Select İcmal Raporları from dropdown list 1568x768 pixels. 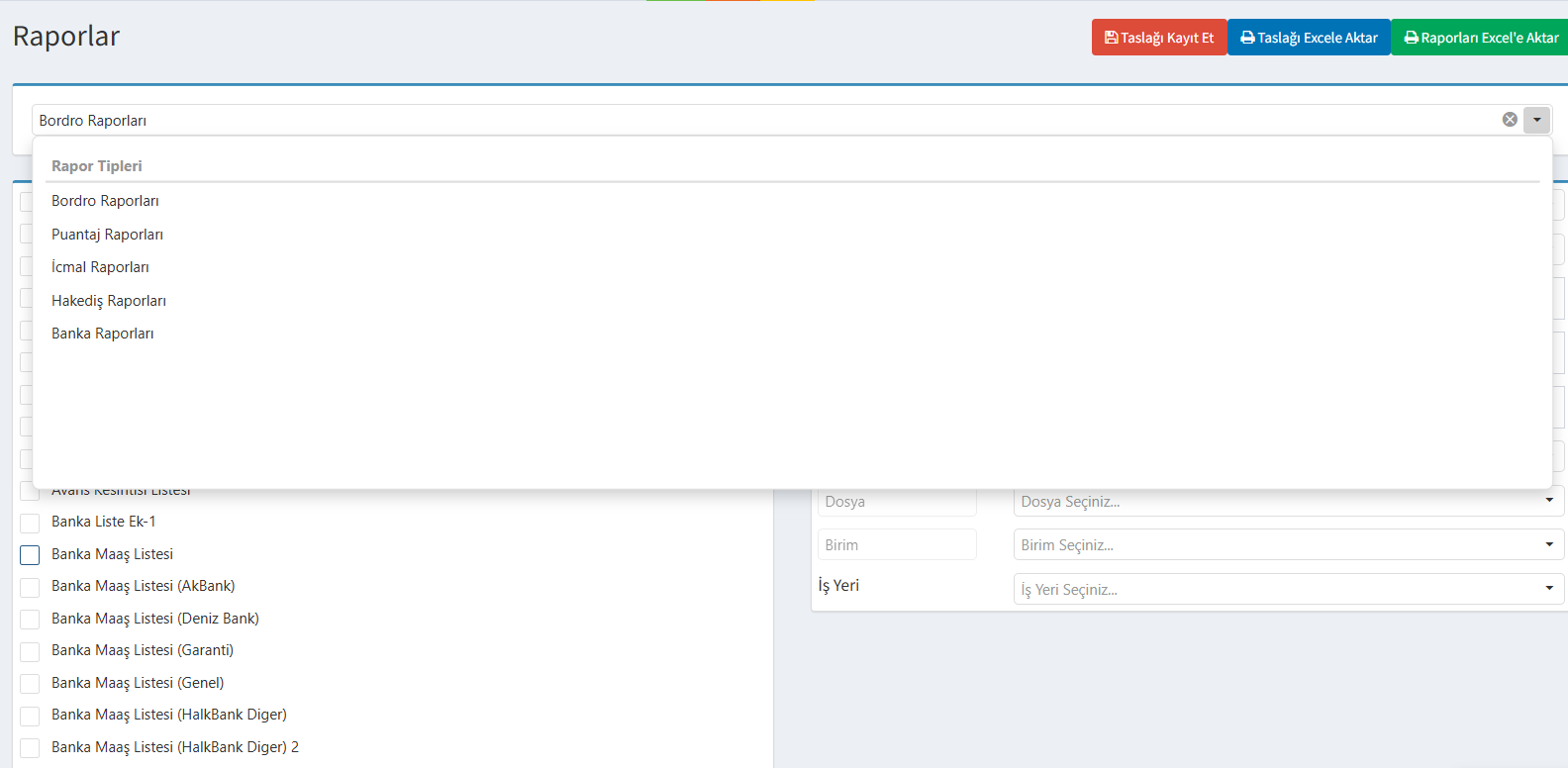pyautogui.click(x=100, y=267)
